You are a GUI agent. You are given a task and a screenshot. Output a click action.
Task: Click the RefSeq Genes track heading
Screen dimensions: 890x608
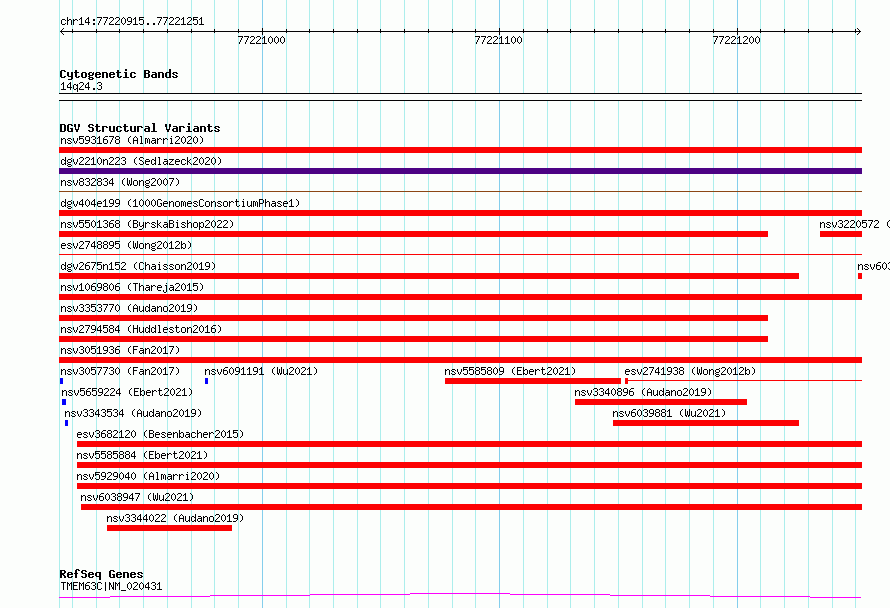coord(101,574)
